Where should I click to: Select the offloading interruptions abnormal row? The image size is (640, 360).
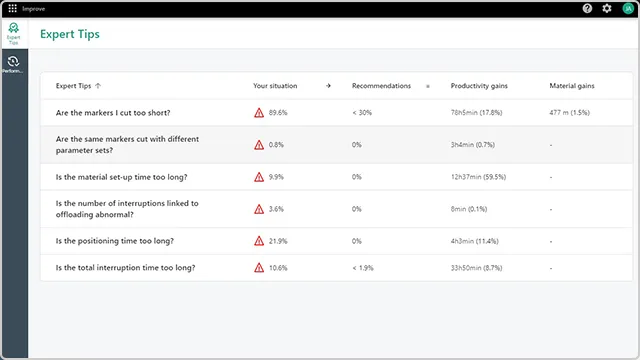pyautogui.click(x=336, y=209)
